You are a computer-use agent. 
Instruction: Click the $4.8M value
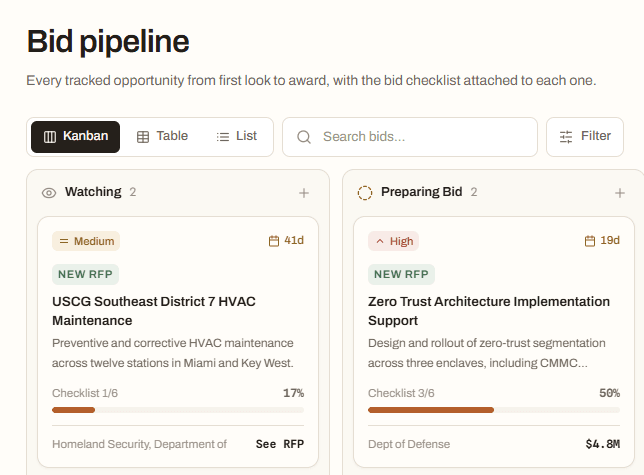[603, 444]
